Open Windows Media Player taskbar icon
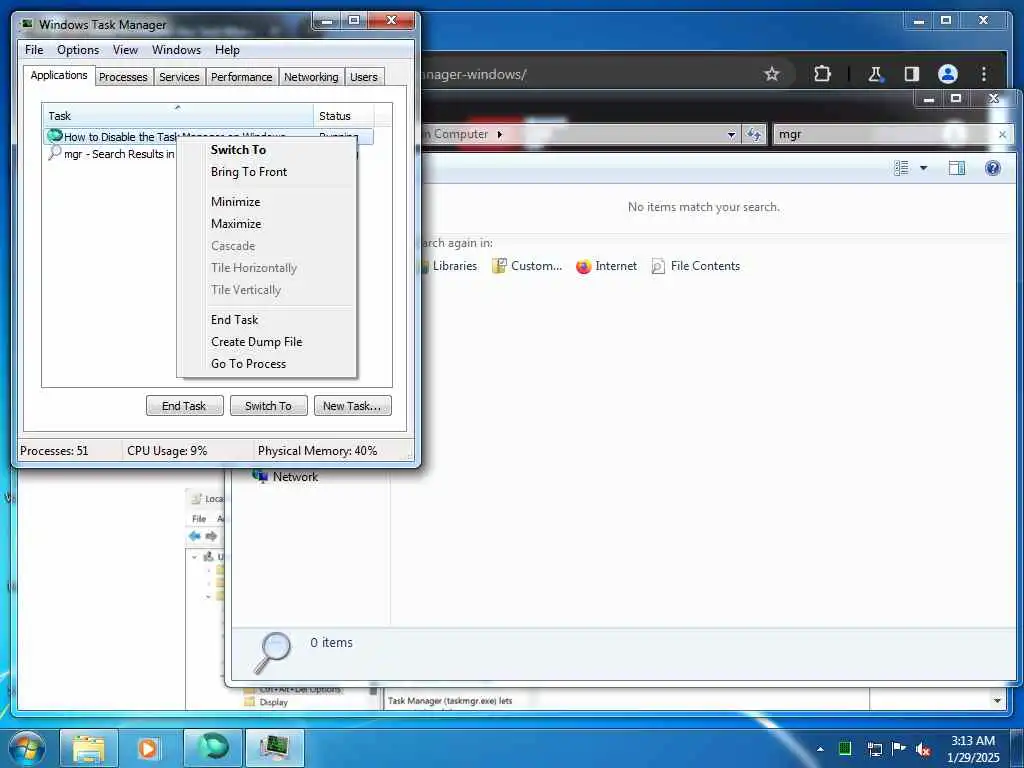Image resolution: width=1024 pixels, height=768 pixels. point(148,748)
